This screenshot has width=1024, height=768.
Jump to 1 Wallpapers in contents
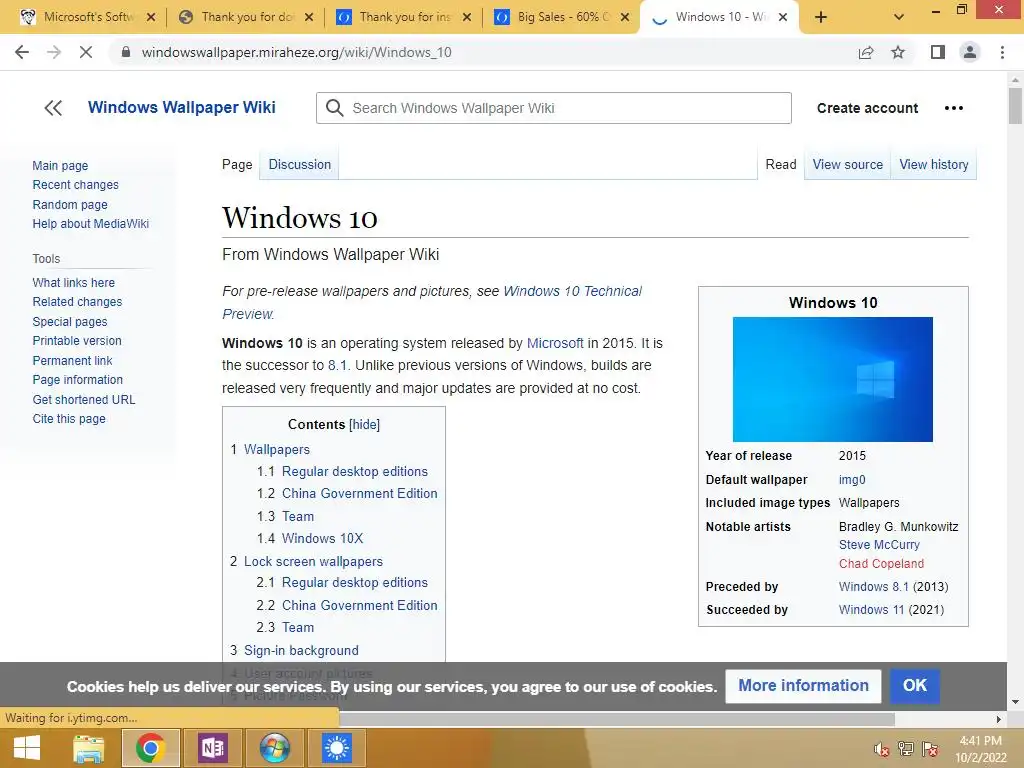pyautogui.click(x=270, y=449)
